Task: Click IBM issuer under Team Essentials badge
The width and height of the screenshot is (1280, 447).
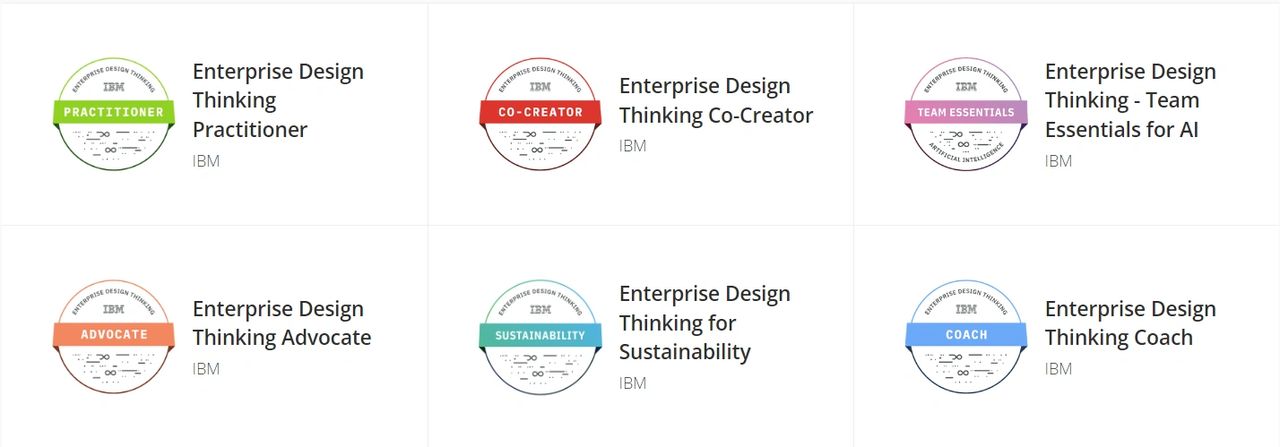Action: [x=1058, y=161]
